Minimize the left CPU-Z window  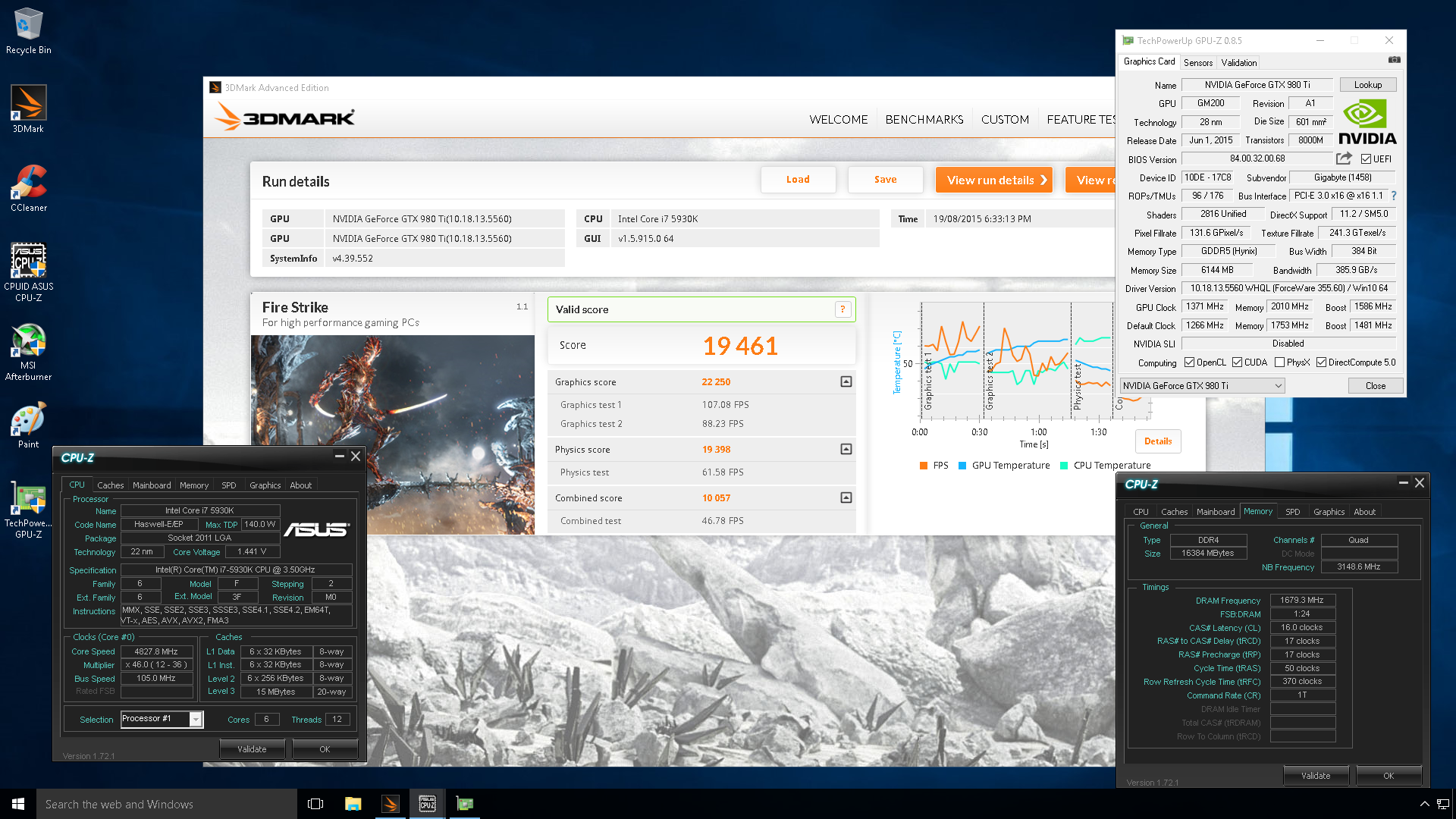click(339, 456)
